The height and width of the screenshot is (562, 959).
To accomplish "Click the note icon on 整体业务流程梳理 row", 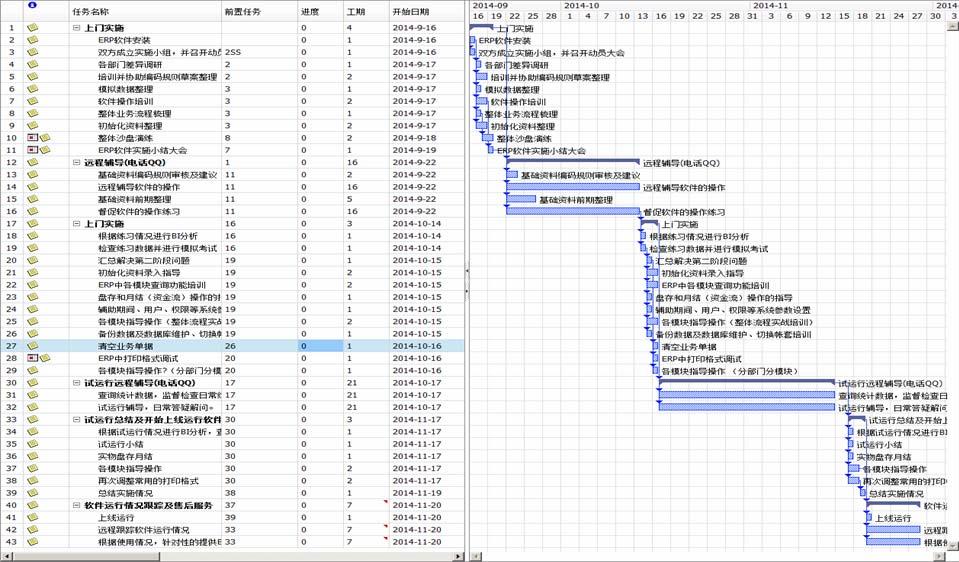I will [32, 113].
